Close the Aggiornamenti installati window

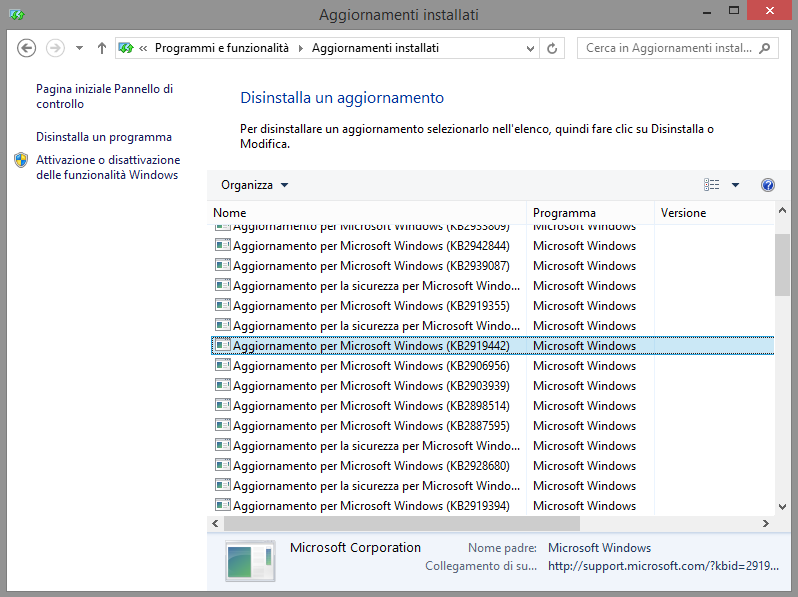point(770,11)
